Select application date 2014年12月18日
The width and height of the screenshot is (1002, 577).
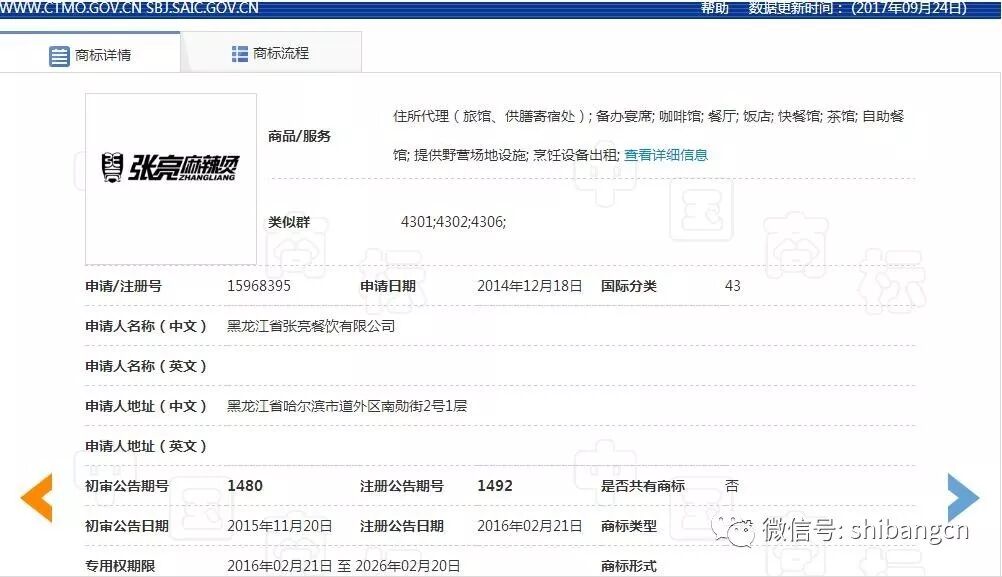coord(529,286)
